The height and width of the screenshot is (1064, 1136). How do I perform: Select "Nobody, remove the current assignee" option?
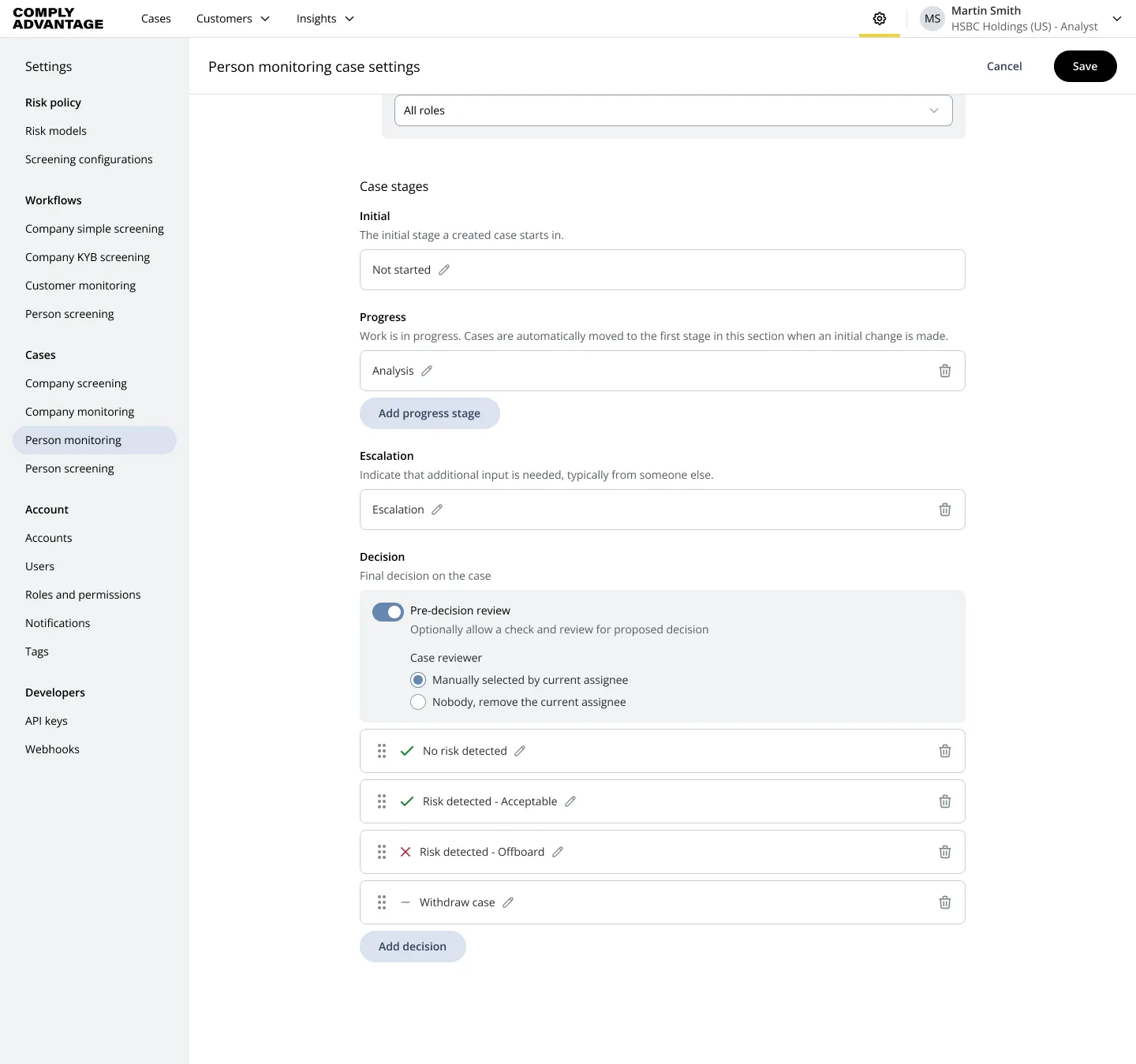click(418, 702)
